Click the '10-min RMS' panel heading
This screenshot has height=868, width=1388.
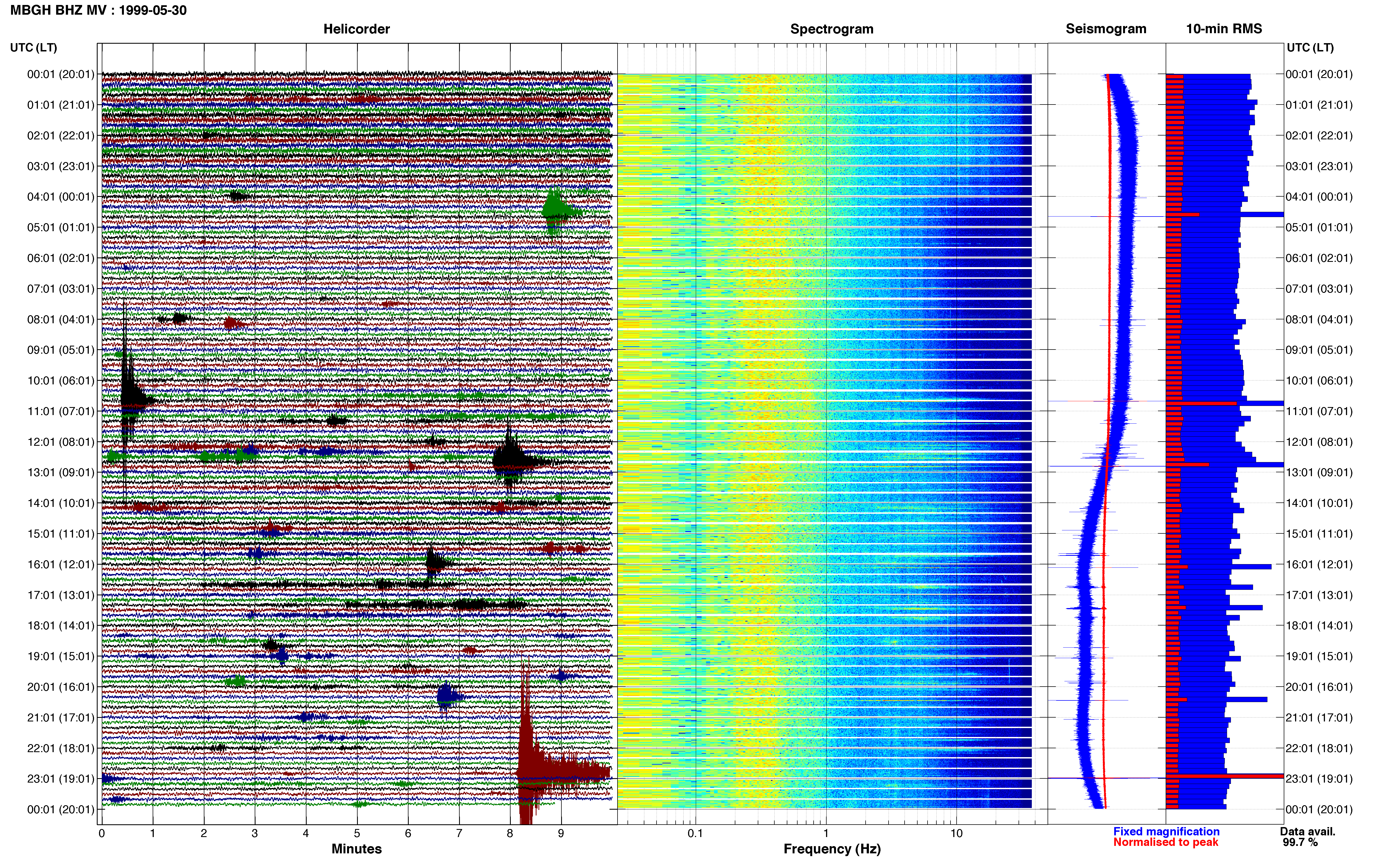[1224, 29]
